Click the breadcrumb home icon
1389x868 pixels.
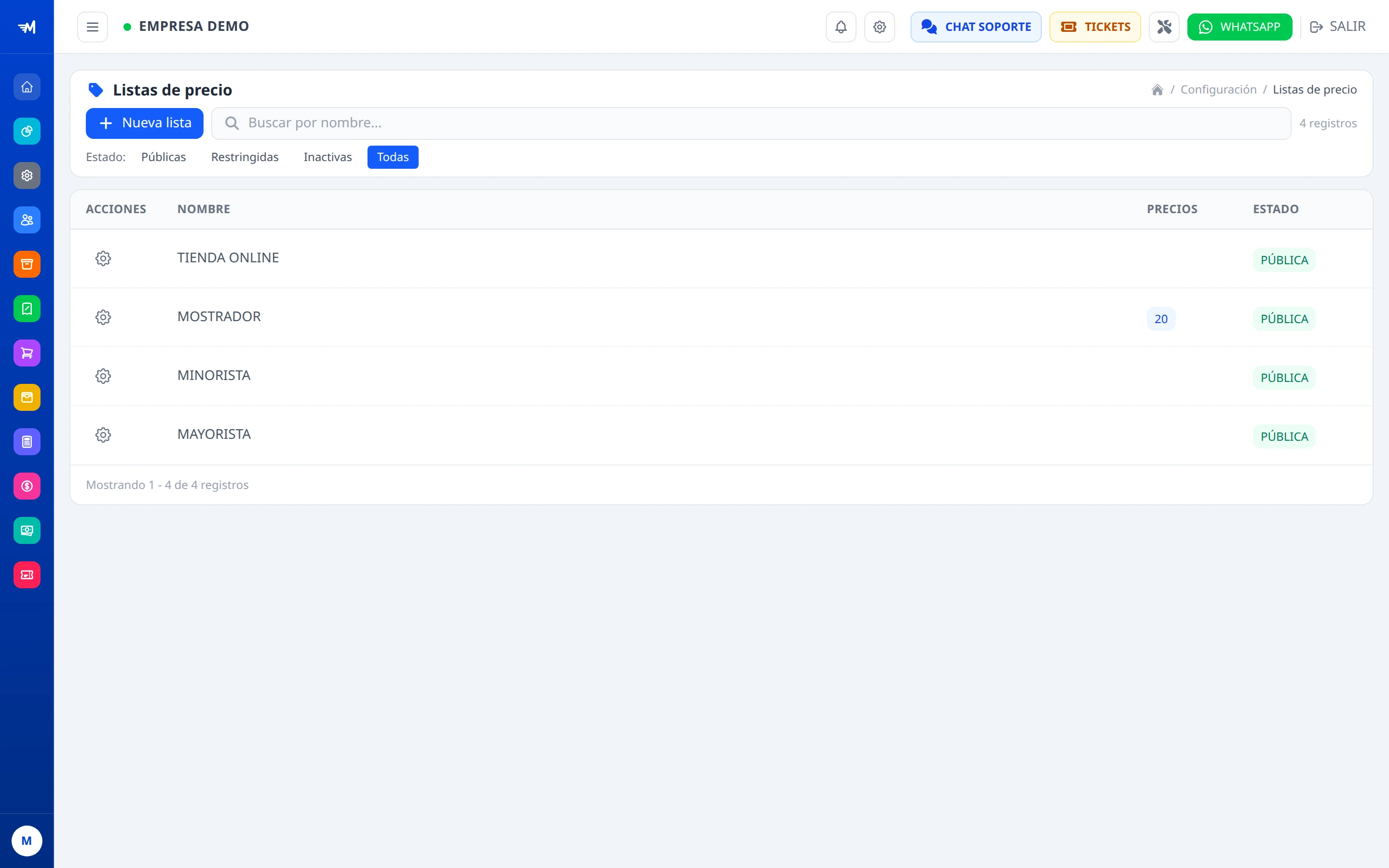coord(1157,90)
